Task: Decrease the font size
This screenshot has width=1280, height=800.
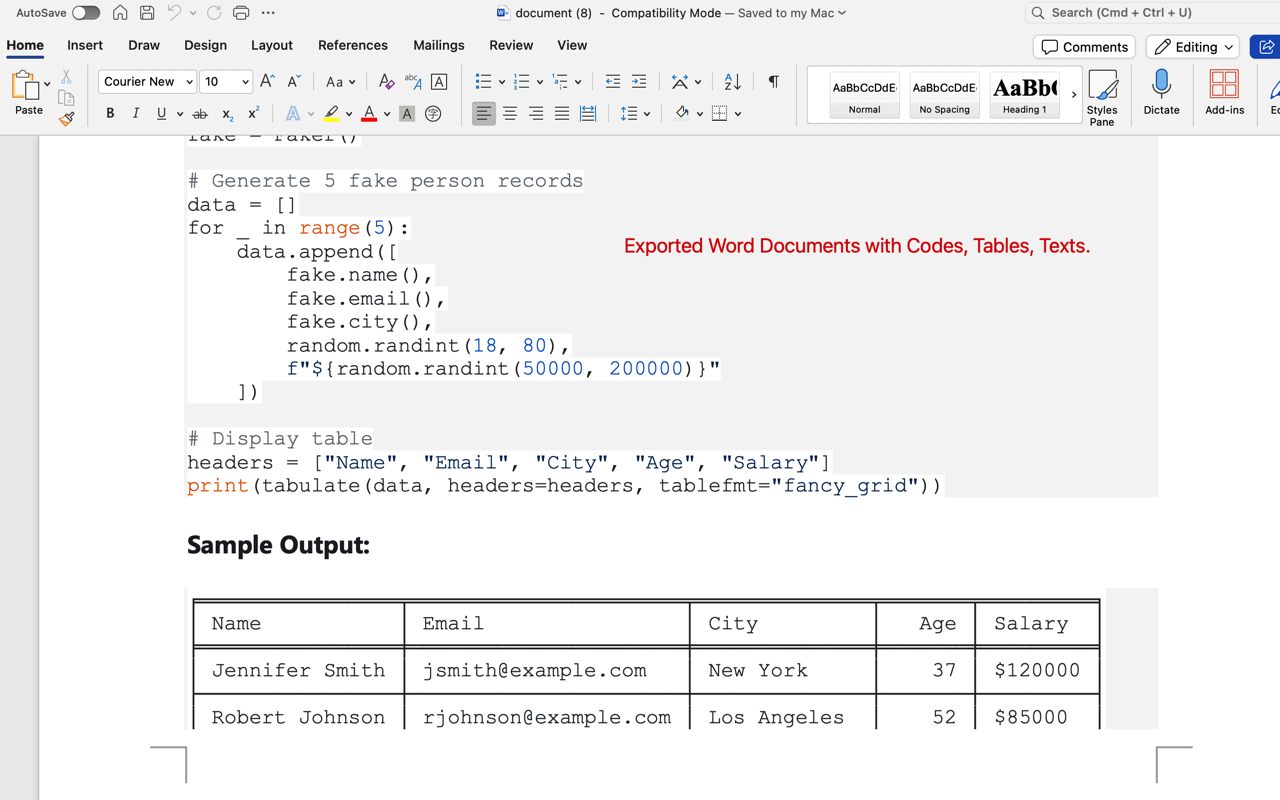Action: pyautogui.click(x=293, y=82)
